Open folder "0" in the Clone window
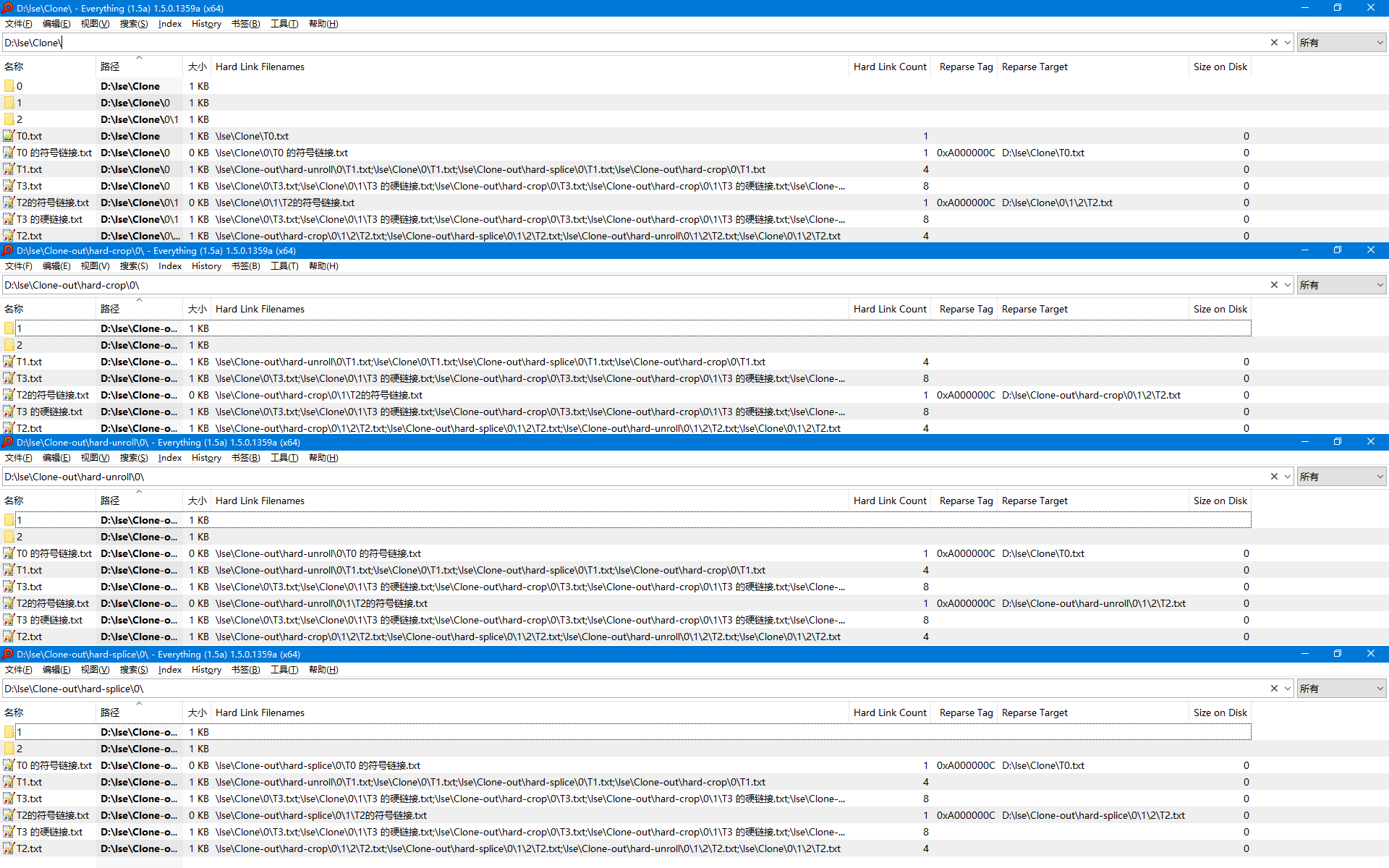1389x868 pixels. (x=18, y=86)
